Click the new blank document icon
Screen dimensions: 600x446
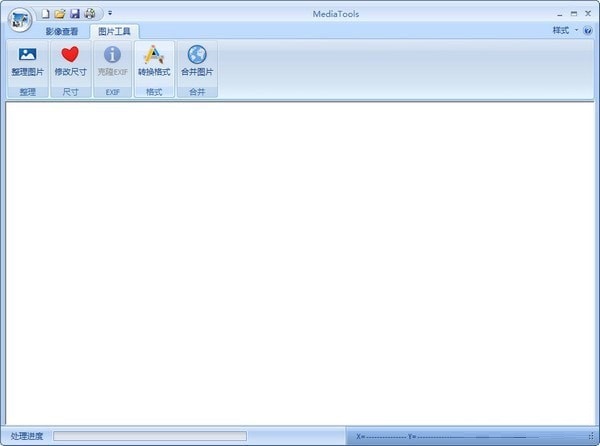46,14
